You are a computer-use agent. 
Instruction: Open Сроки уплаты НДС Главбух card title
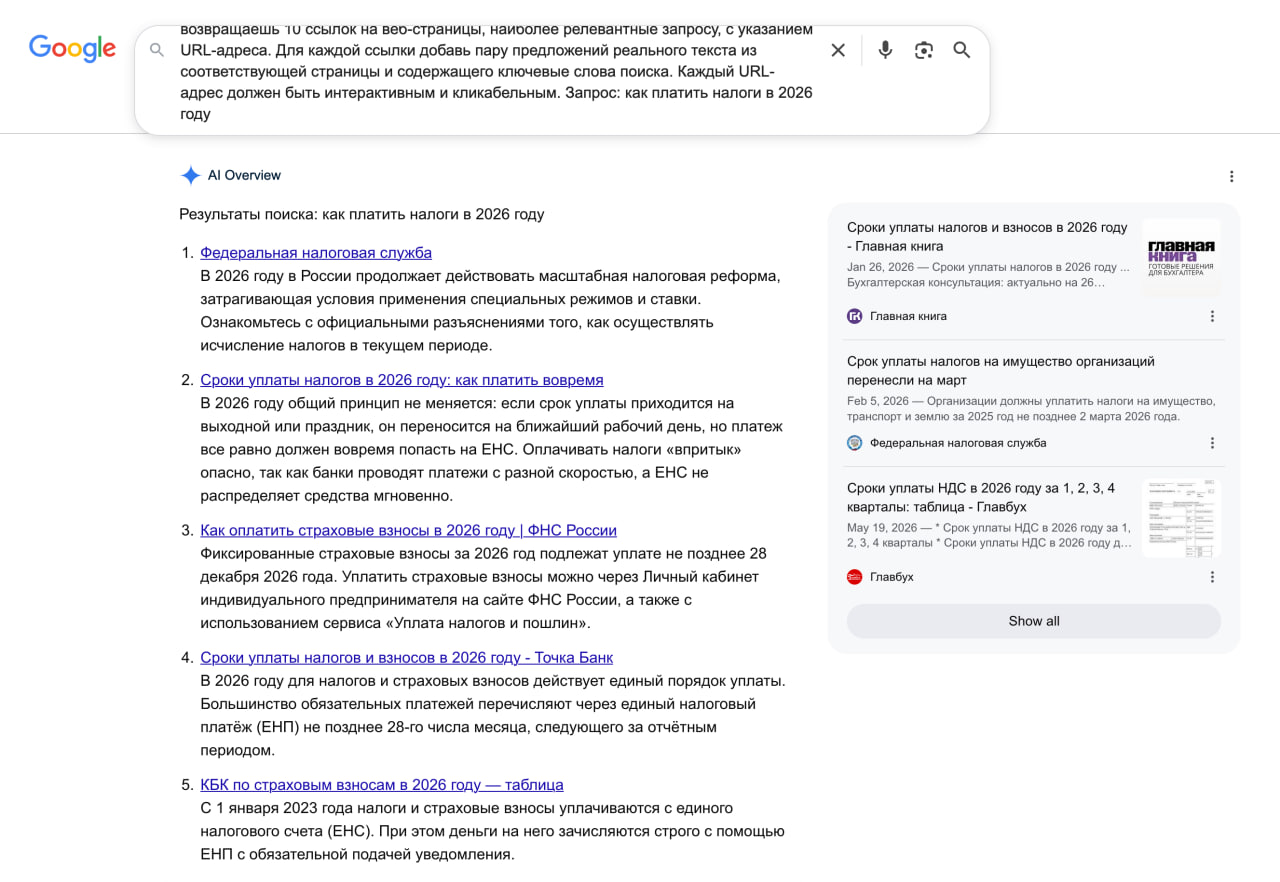[981, 497]
